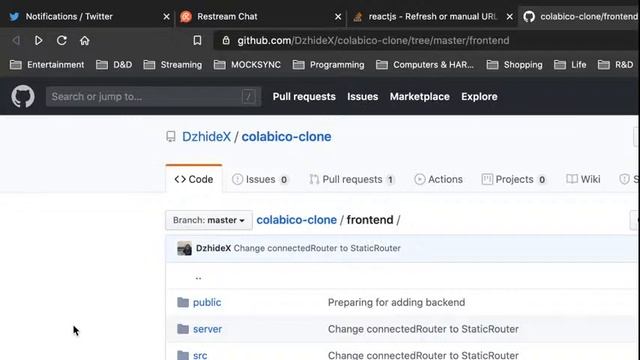Open the D&D bookmarks folder

(114, 64)
